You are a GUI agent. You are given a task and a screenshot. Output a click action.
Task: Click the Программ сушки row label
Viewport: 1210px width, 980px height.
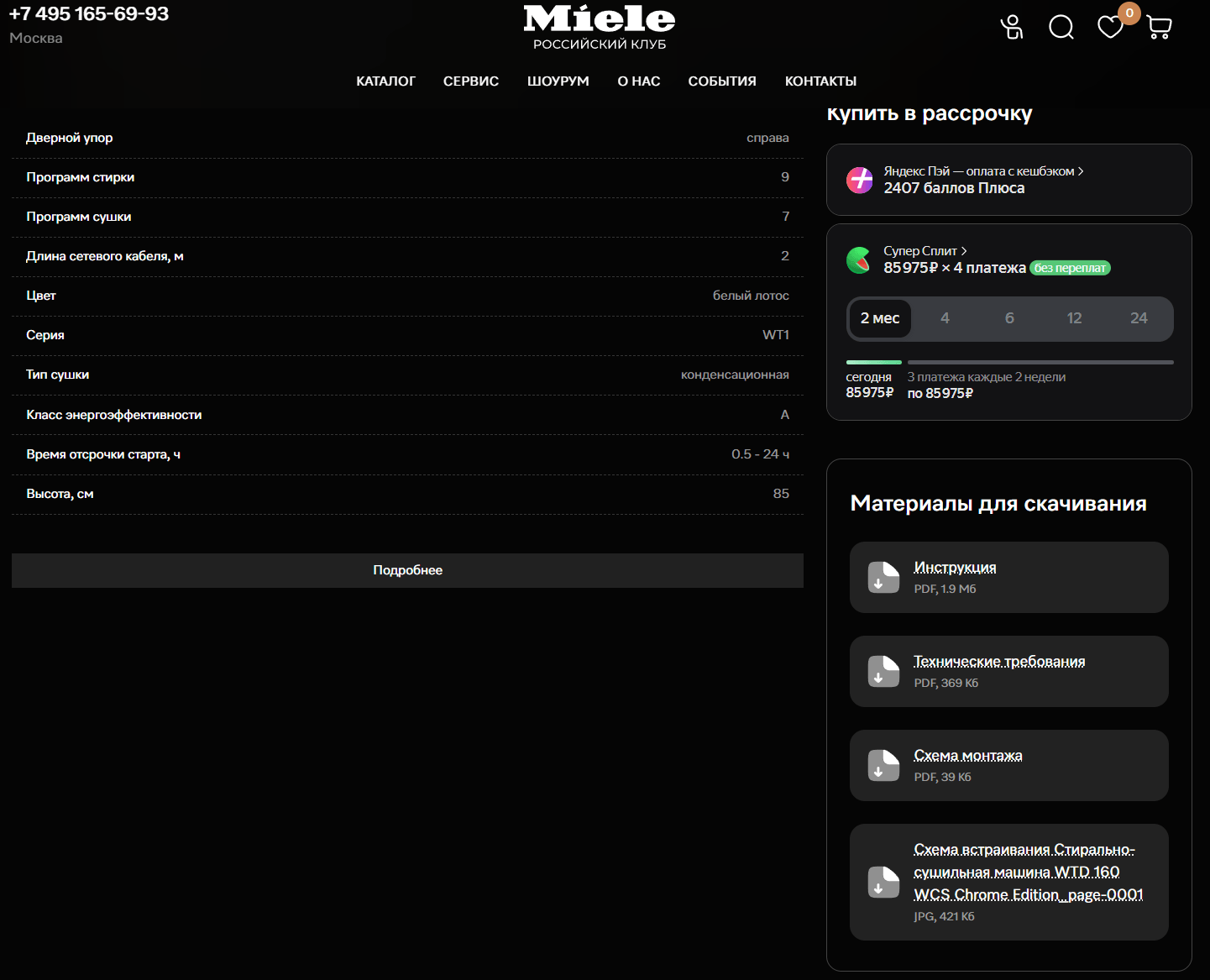[79, 217]
